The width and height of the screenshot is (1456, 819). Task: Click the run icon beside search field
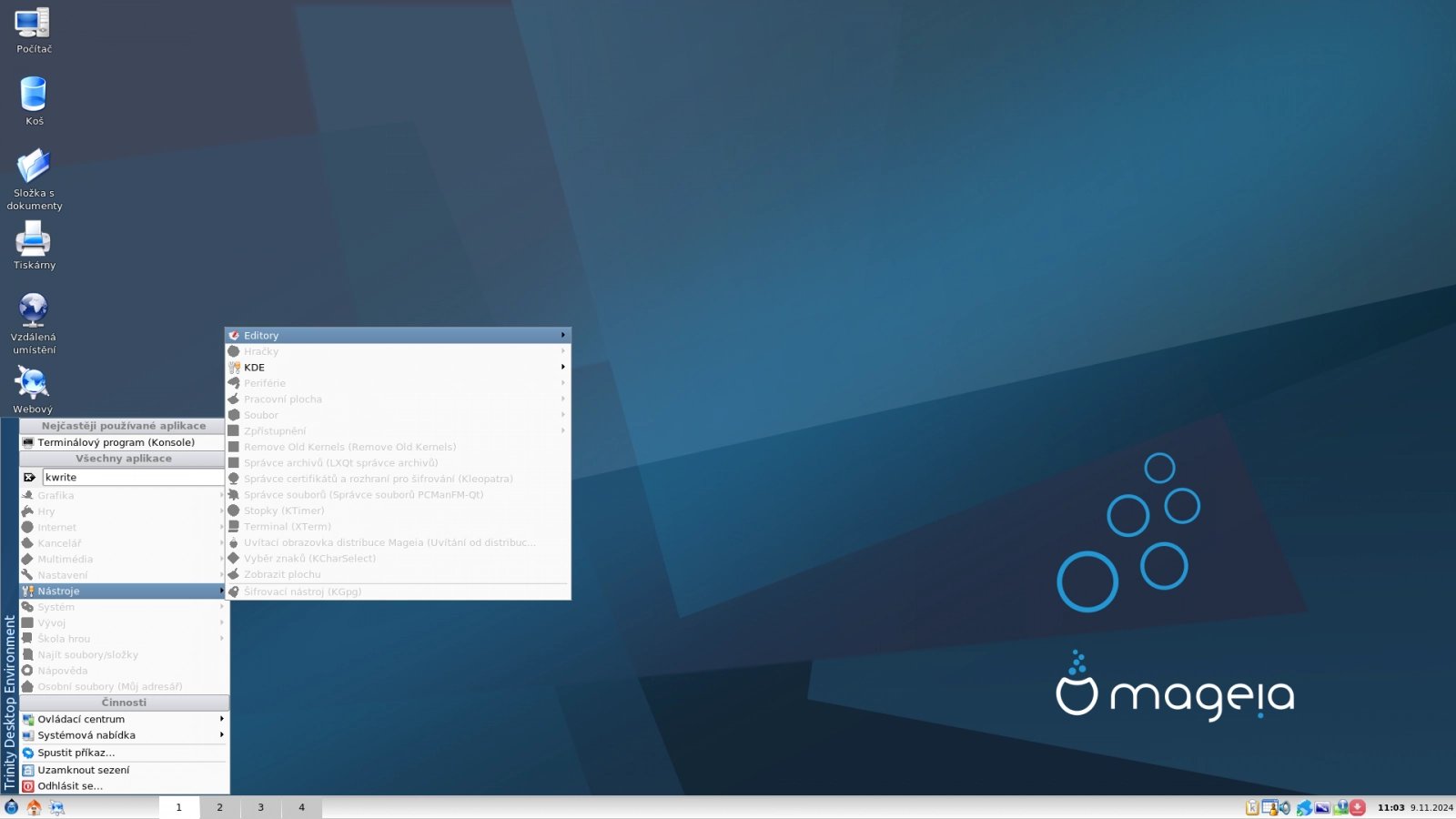29,477
